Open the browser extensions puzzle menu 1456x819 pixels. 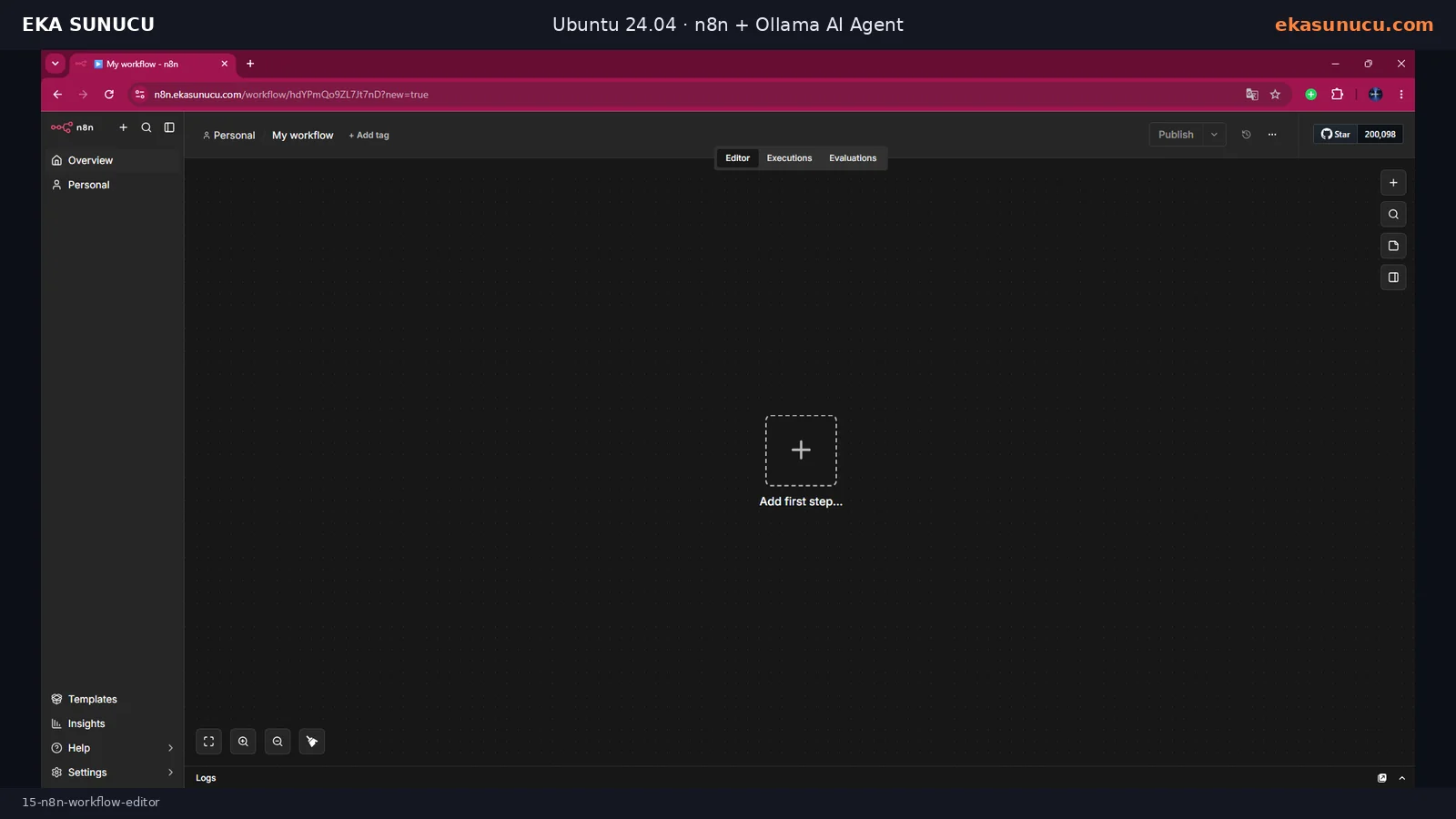click(1338, 95)
